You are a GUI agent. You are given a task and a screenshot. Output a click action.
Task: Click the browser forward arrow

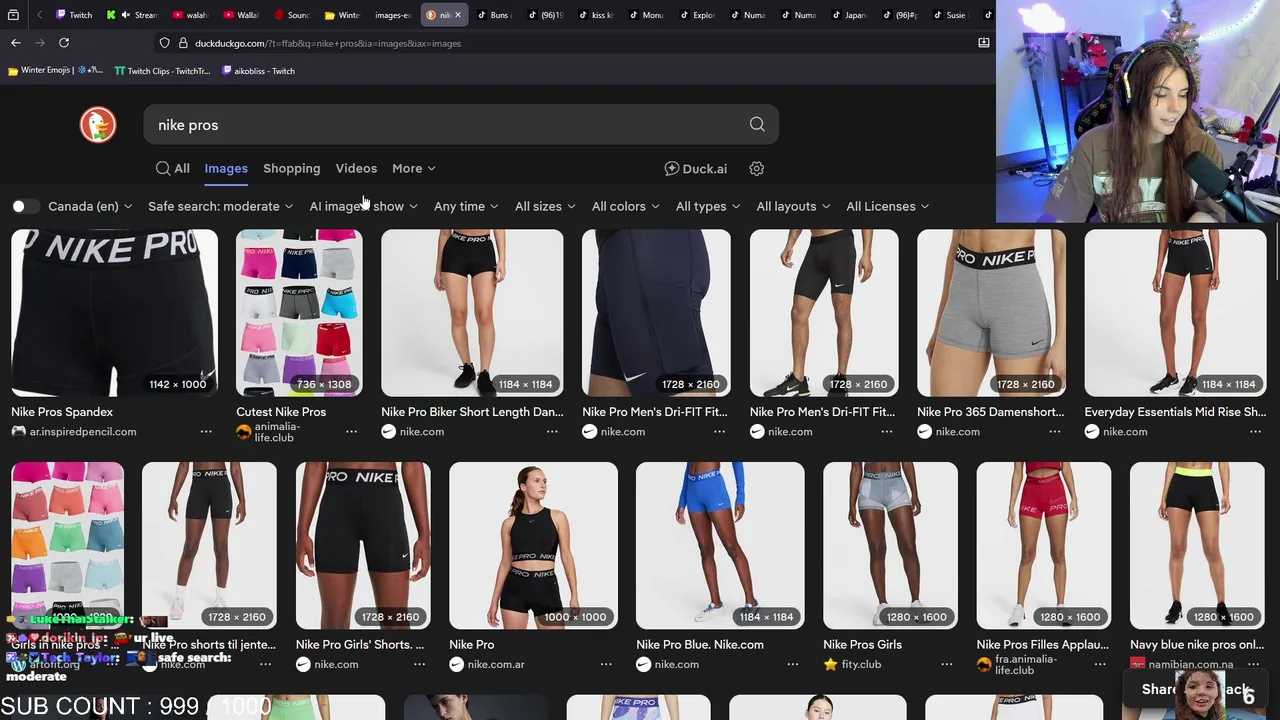tap(40, 43)
